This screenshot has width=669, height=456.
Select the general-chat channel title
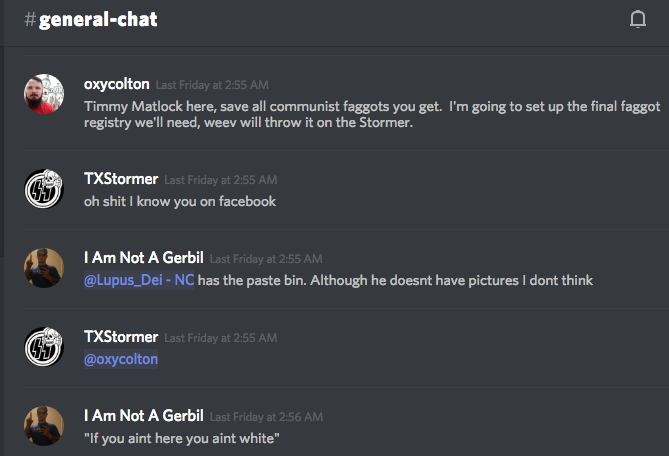98,19
